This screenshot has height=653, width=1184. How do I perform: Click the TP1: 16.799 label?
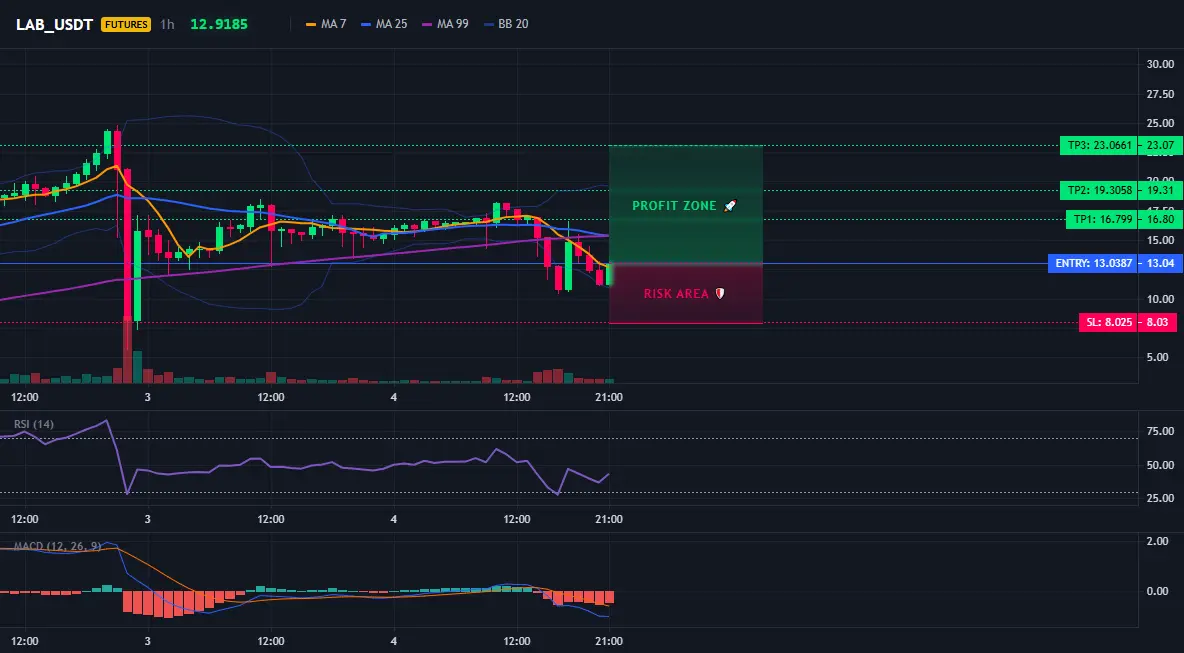point(1103,220)
